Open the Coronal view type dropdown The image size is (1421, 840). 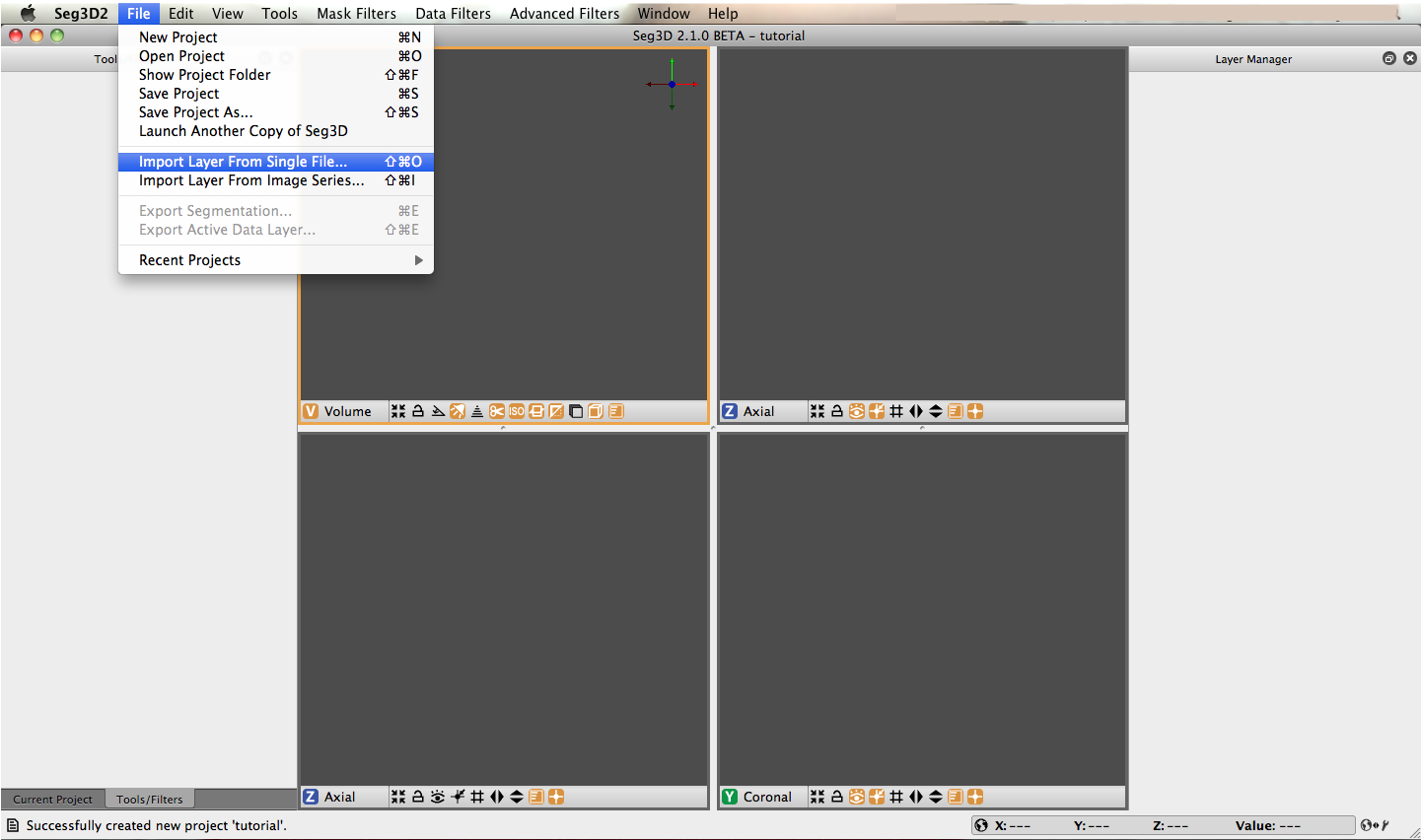coord(761,797)
